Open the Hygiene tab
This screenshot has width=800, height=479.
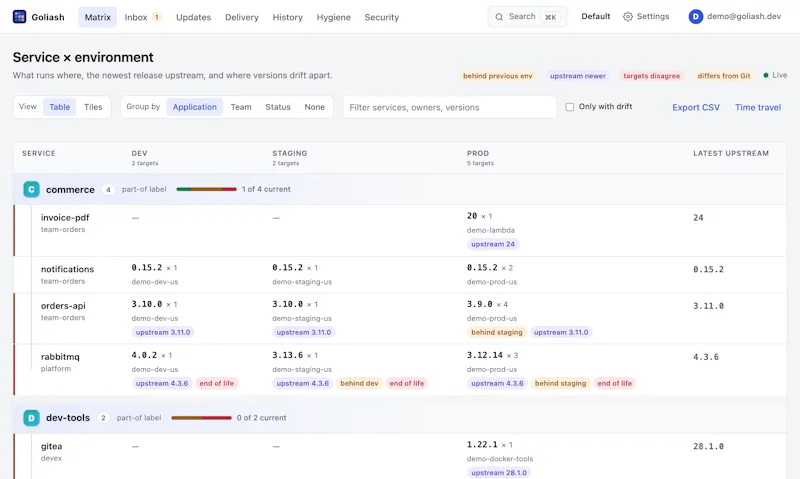[x=333, y=17]
